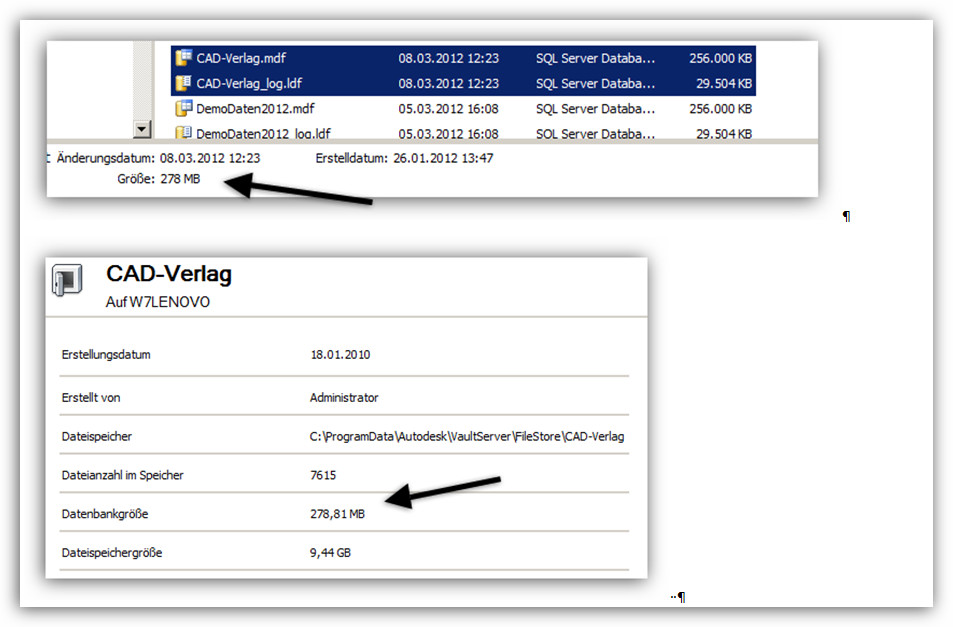The height and width of the screenshot is (627, 953).
Task: Click the Auf W7LENOVO server subtitle
Action: pyautogui.click(x=157, y=302)
